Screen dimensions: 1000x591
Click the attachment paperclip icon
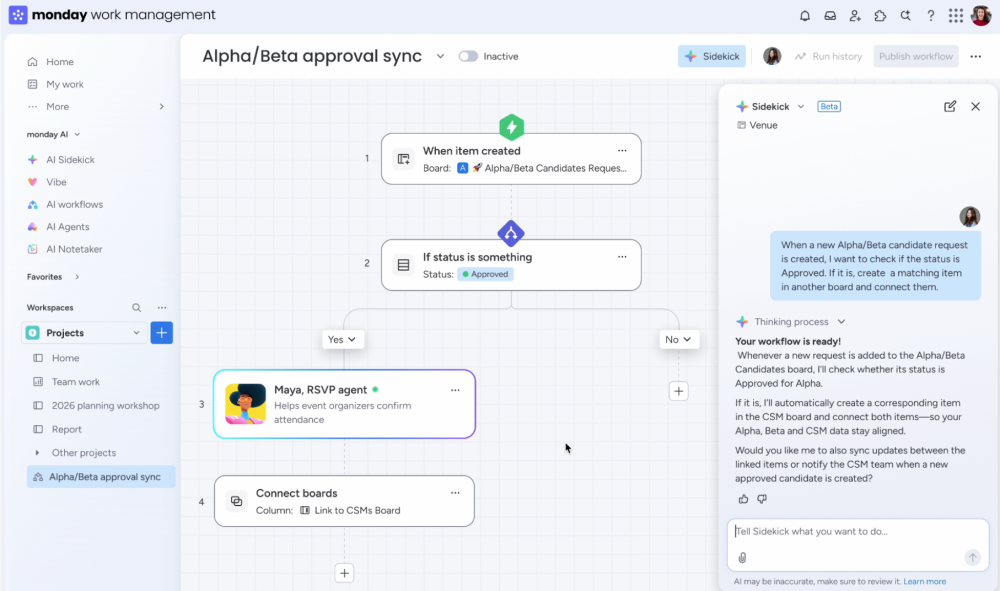742,558
